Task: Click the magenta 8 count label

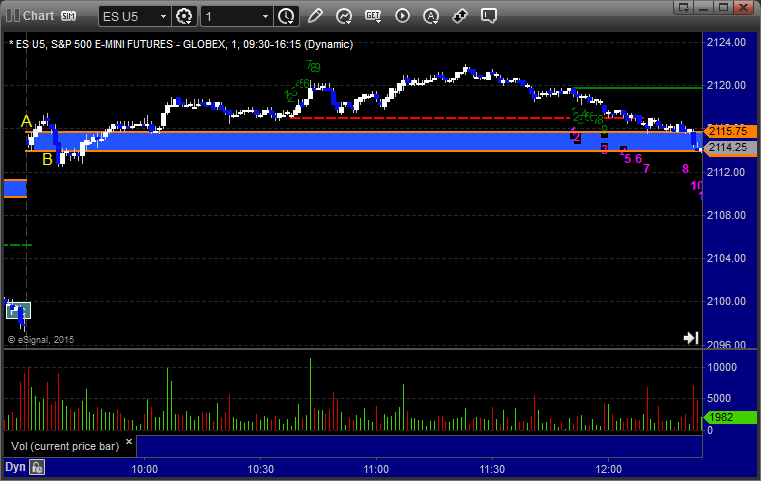Action: [685, 169]
